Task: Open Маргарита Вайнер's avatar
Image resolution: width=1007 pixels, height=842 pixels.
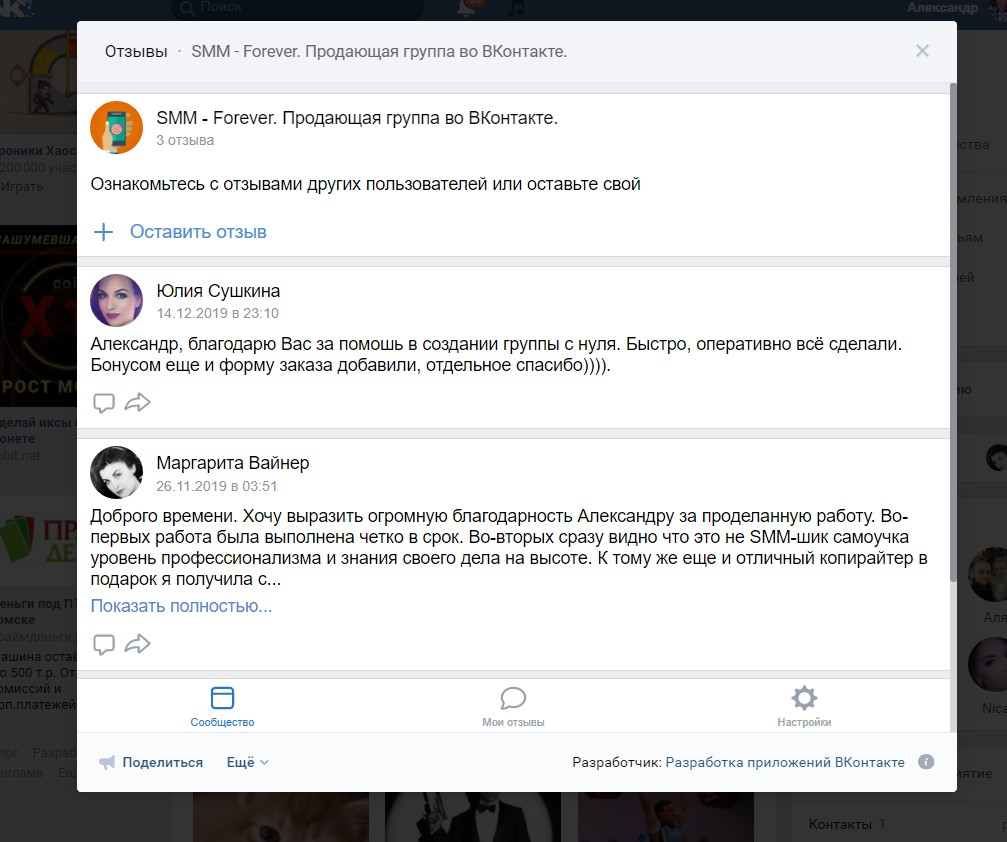Action: (x=116, y=472)
